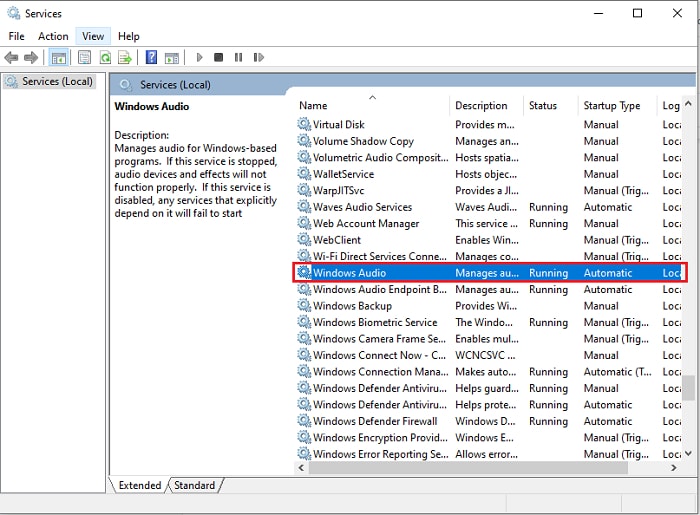Click Windows Defender Antivirus 'Helps prote' description
Viewport: 700px width, 515px height.
485,404
